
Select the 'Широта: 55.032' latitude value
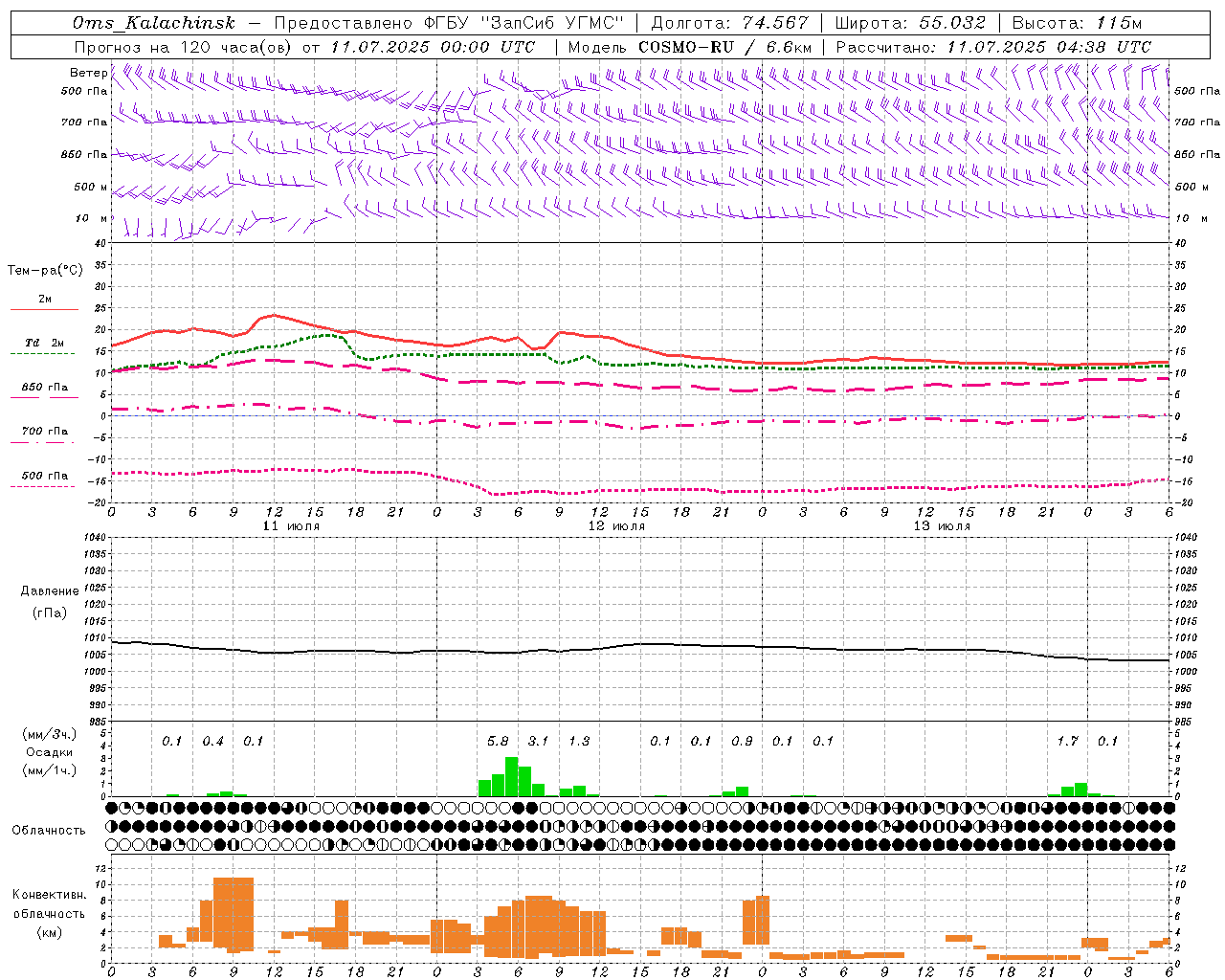(x=910, y=23)
